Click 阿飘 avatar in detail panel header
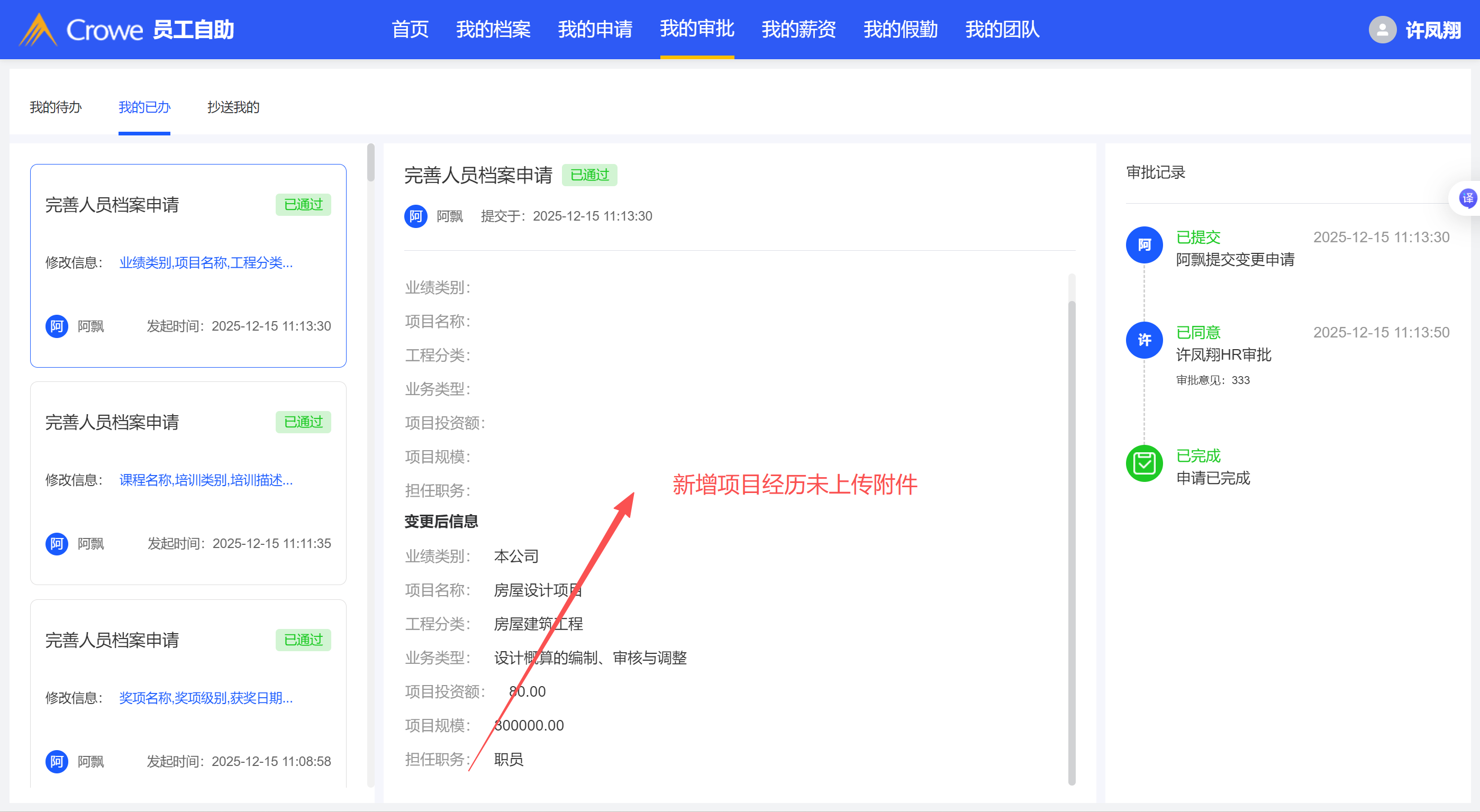 click(x=415, y=216)
